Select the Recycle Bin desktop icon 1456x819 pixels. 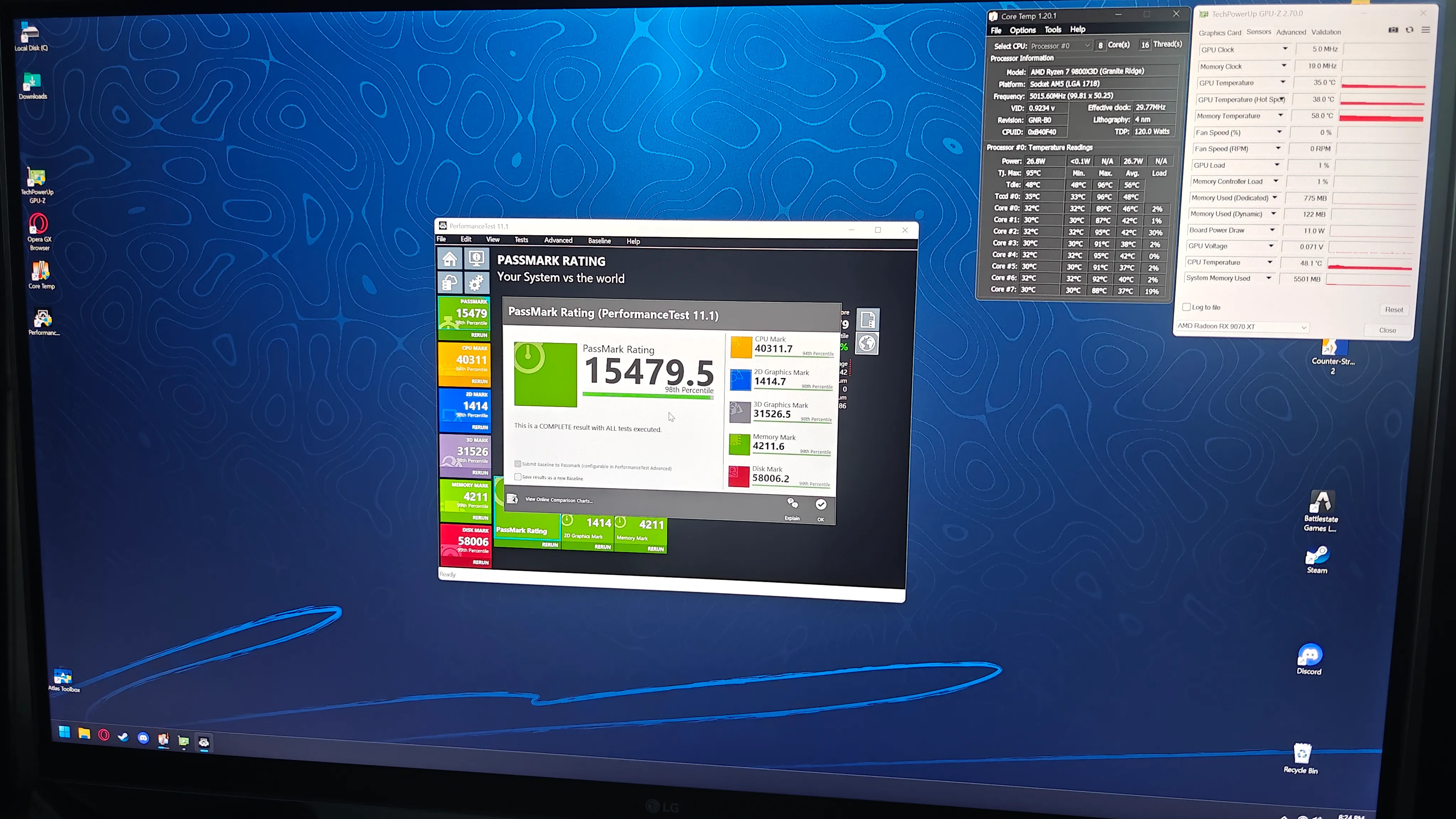click(x=1301, y=758)
